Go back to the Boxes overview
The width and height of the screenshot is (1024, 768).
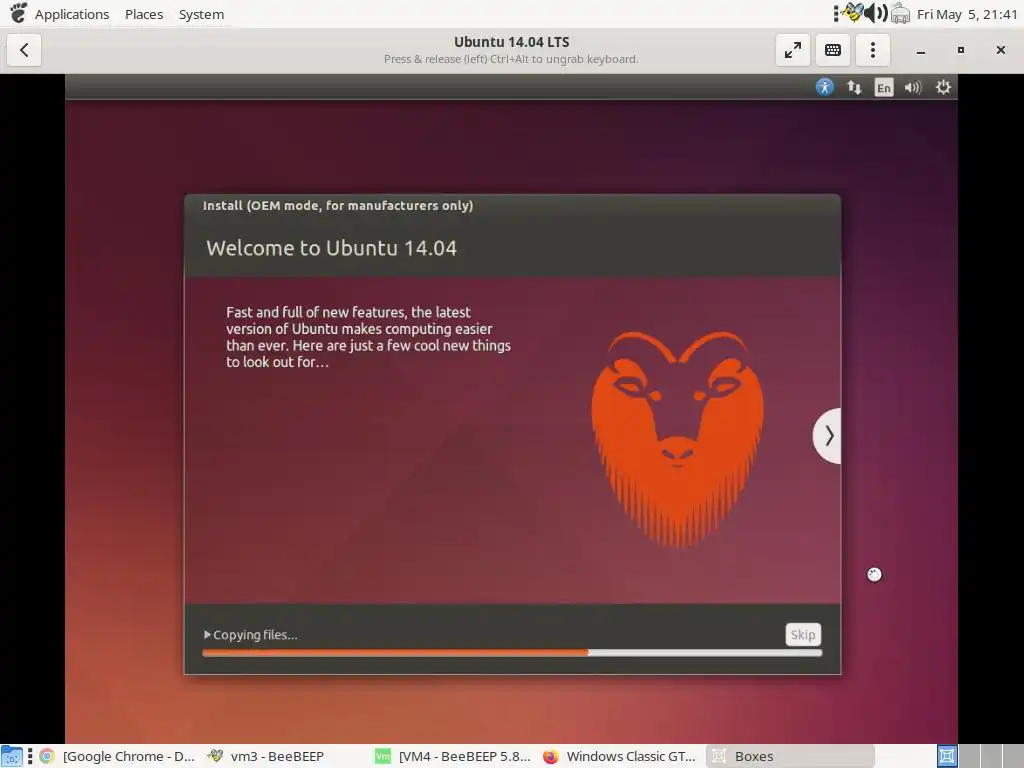click(x=24, y=50)
